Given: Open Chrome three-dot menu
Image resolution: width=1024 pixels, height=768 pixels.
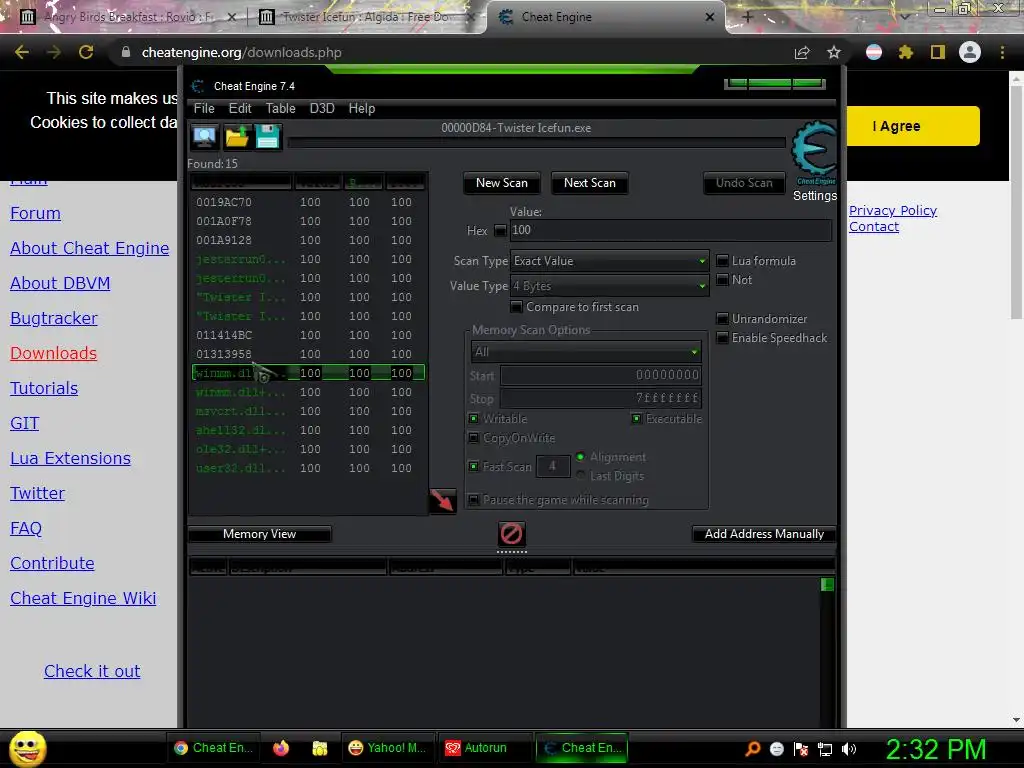Looking at the screenshot, I should [1002, 52].
